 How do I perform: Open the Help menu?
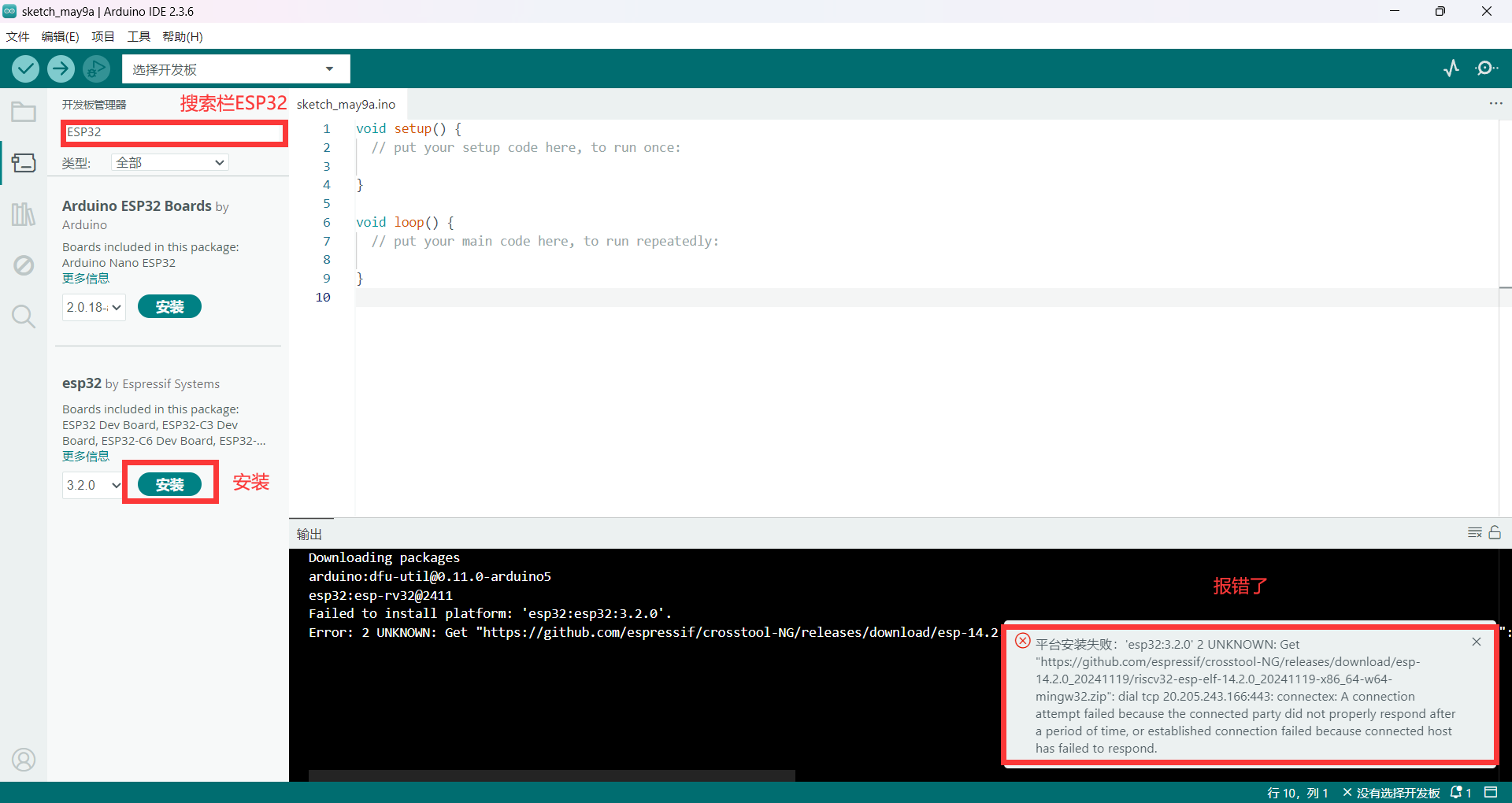183,36
